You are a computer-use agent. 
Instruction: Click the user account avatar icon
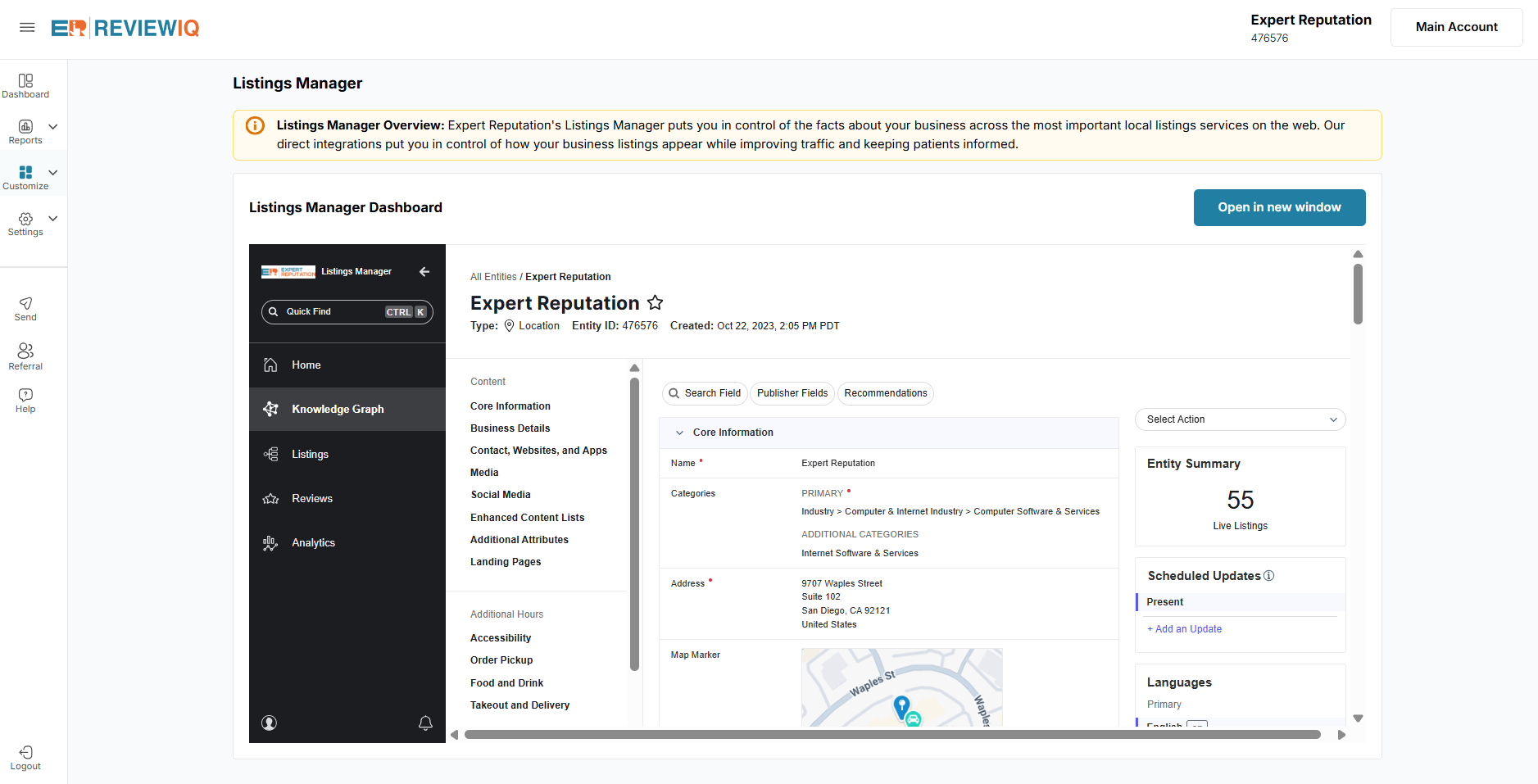pyautogui.click(x=269, y=723)
